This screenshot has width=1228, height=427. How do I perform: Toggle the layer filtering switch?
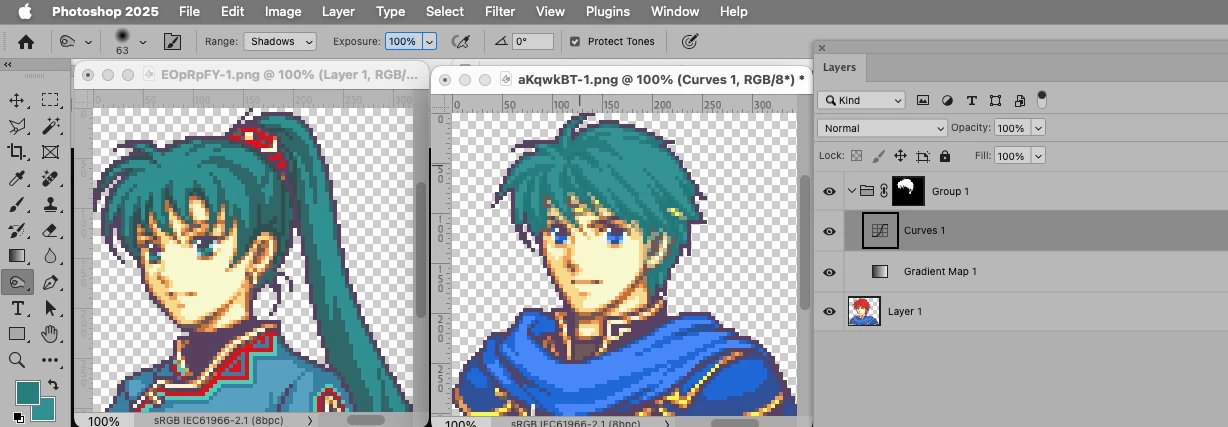[x=1042, y=99]
